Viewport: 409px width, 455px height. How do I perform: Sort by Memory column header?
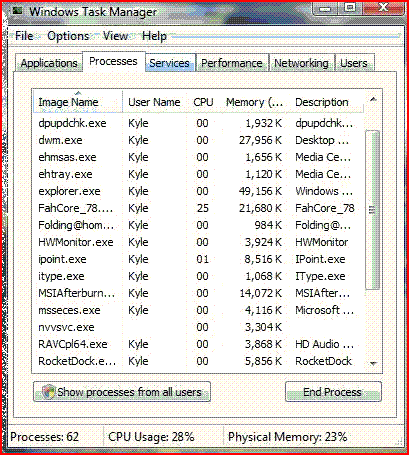pos(254,102)
